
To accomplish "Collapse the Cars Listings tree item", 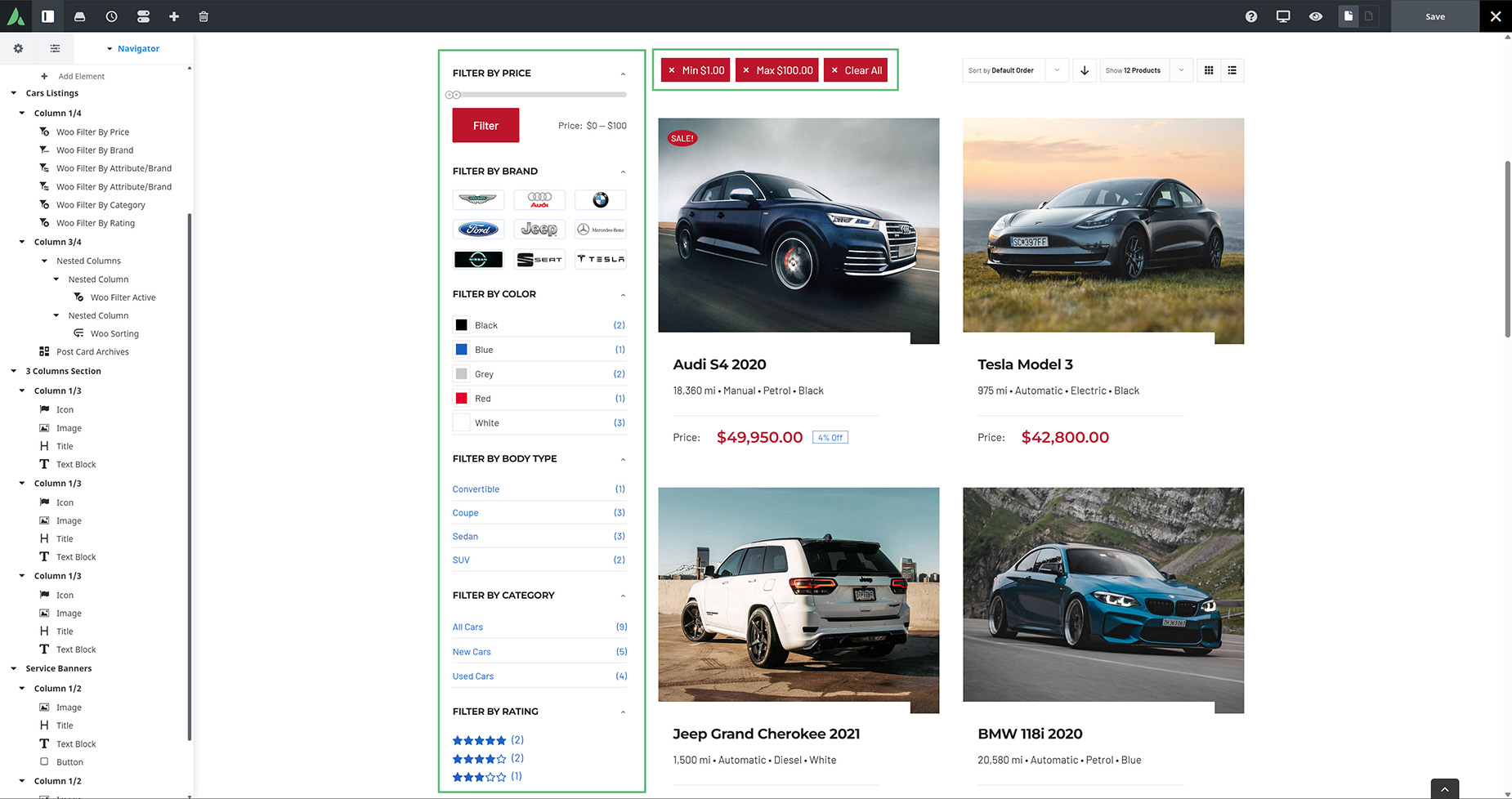I will (13, 92).
